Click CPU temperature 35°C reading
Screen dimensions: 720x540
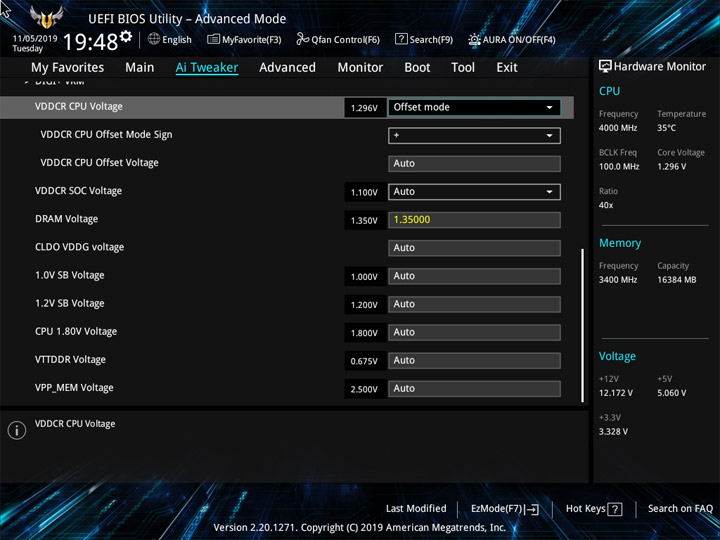[666, 128]
